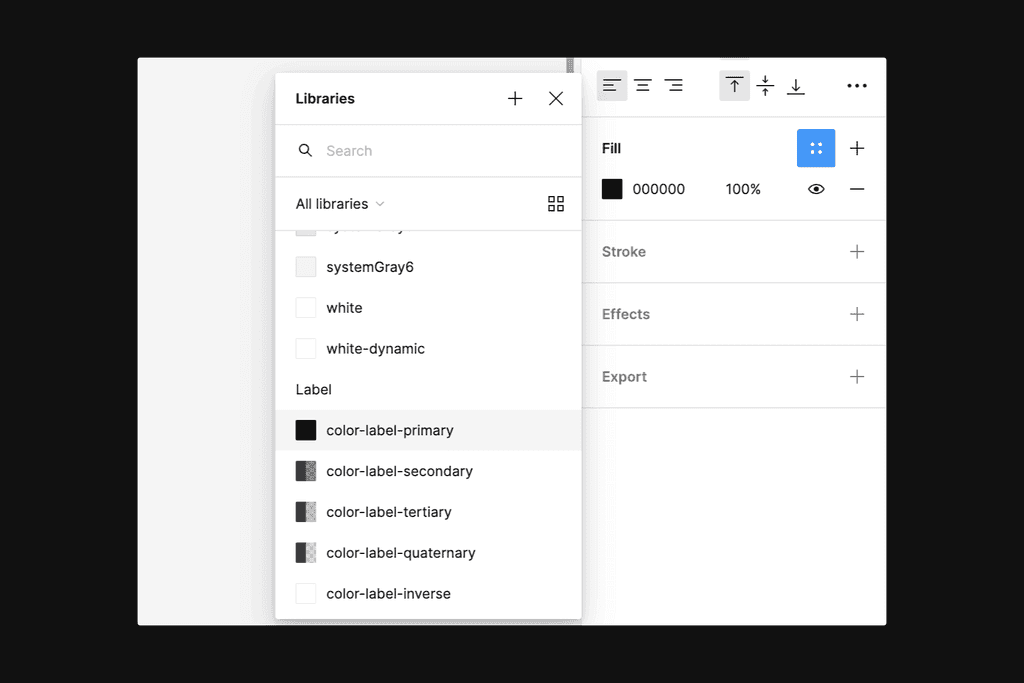Select the color-label-secondary style

399,470
